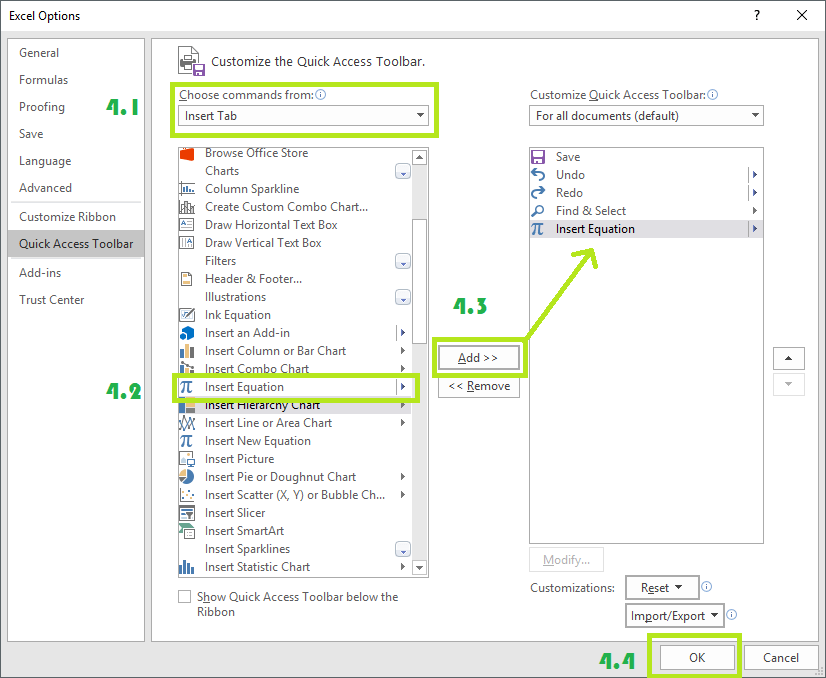Expand the Insert Sparklines dropdown button
Image resolution: width=826 pixels, height=678 pixels.
[403, 549]
